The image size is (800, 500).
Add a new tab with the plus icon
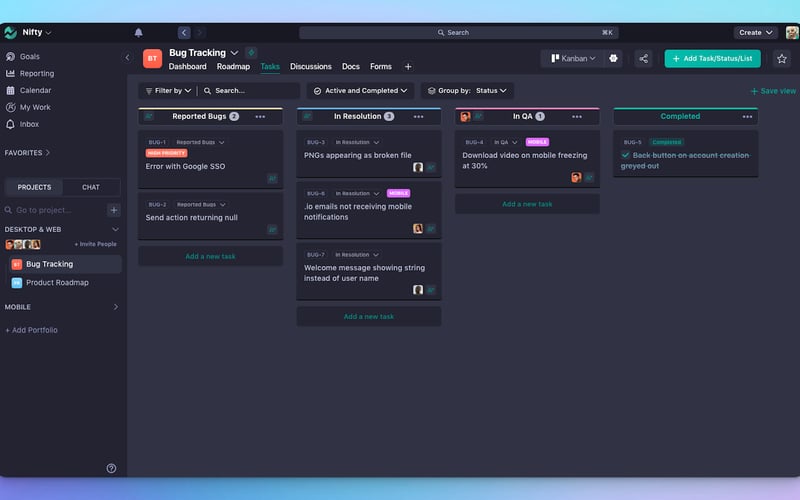408,66
